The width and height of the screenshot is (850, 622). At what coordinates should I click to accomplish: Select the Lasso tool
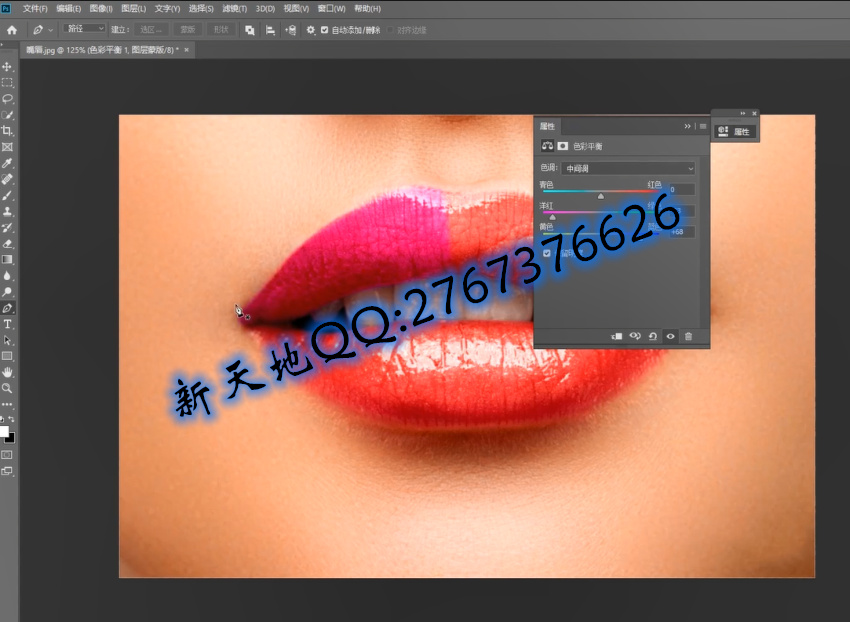pyautogui.click(x=7, y=99)
